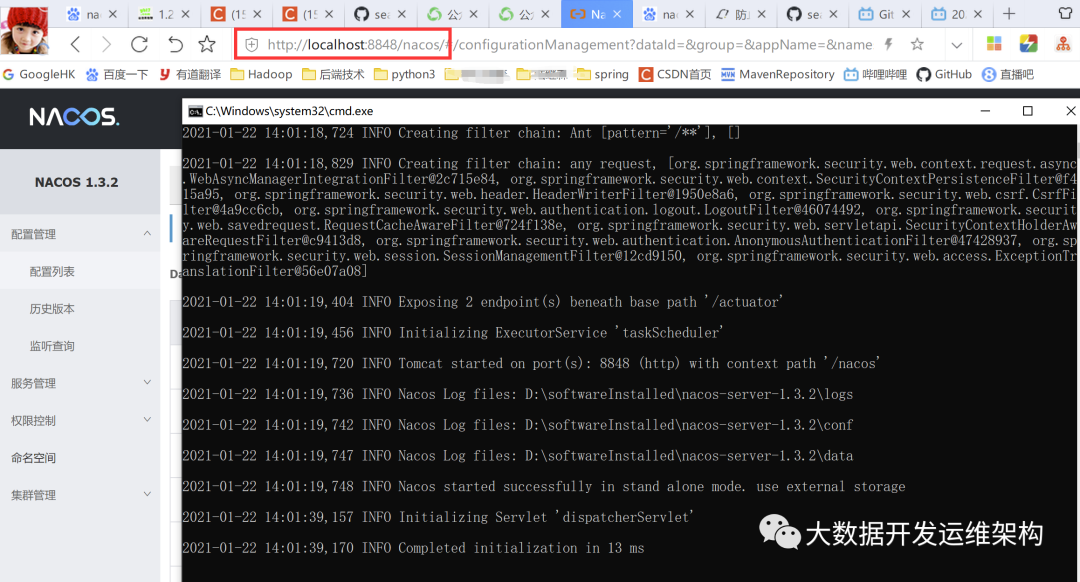Click the log line ending '\logs'
The width and height of the screenshot is (1080, 582).
[x=518, y=395]
